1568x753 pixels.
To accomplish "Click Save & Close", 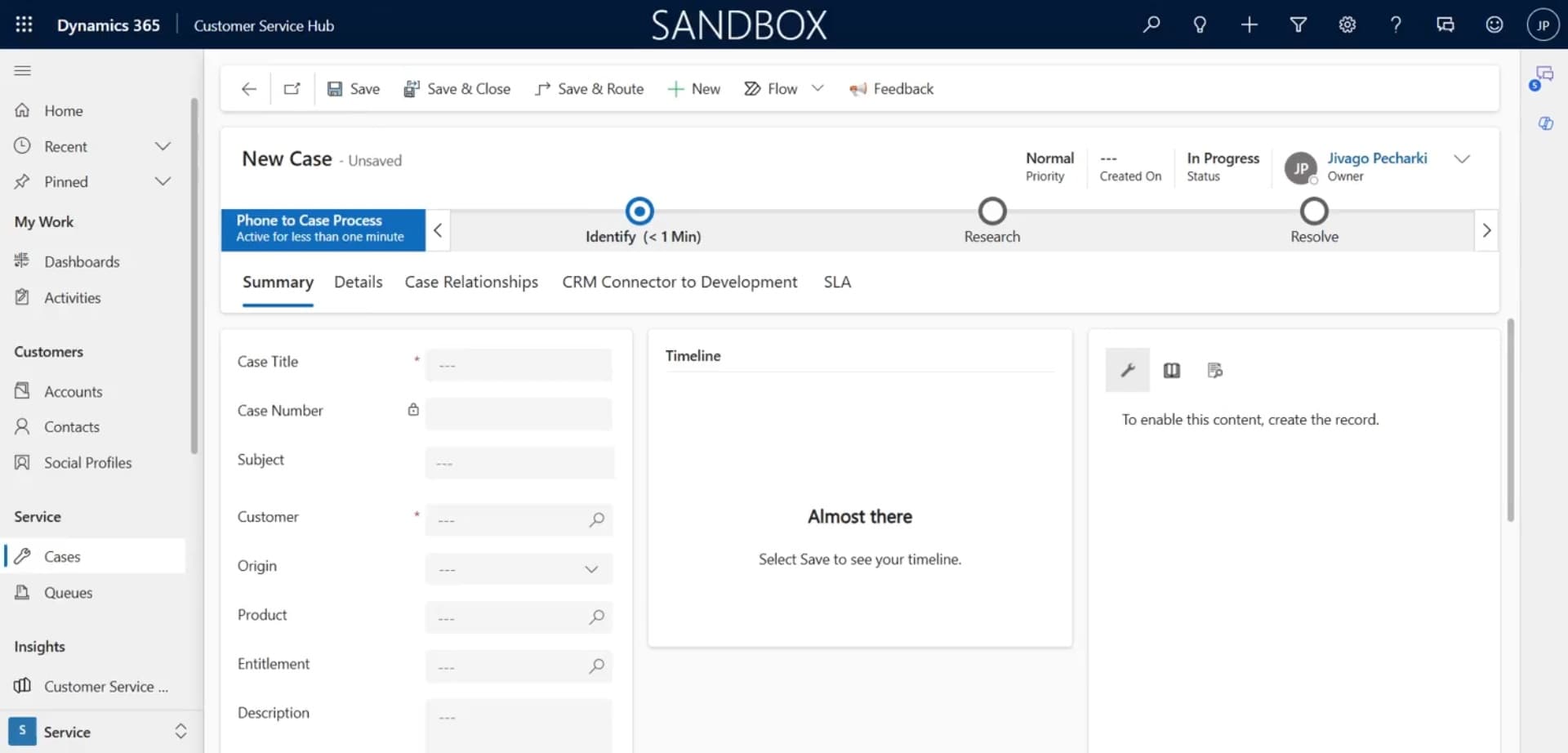I will [x=457, y=89].
